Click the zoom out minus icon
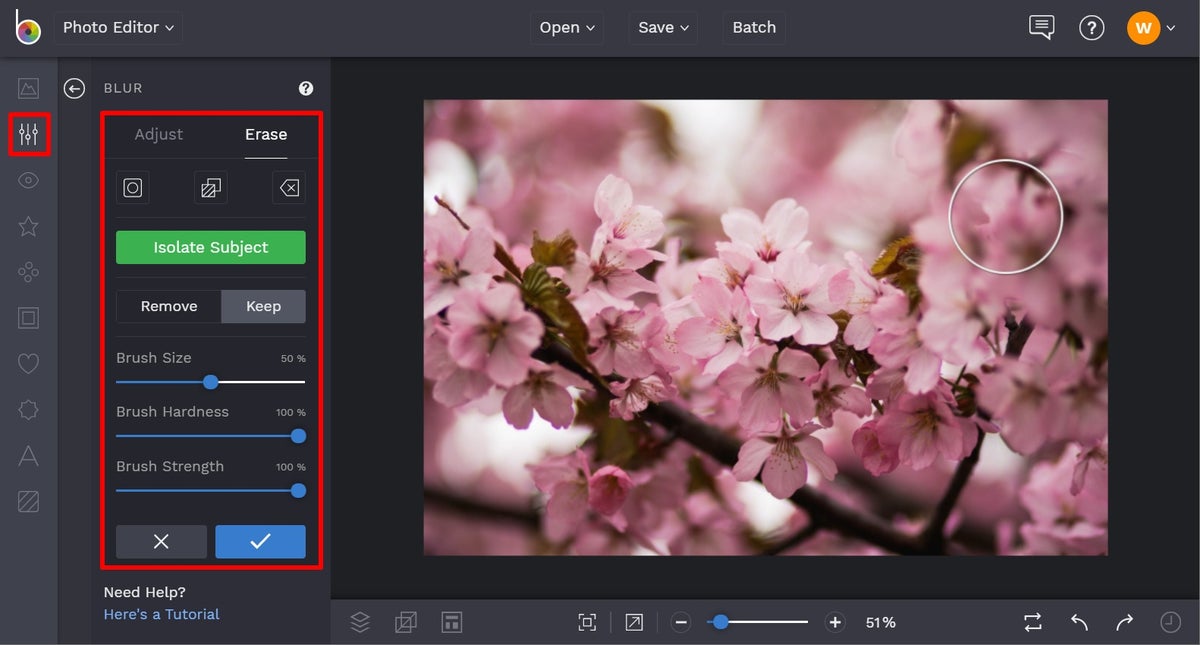Viewport: 1200px width, 645px height. click(x=681, y=622)
